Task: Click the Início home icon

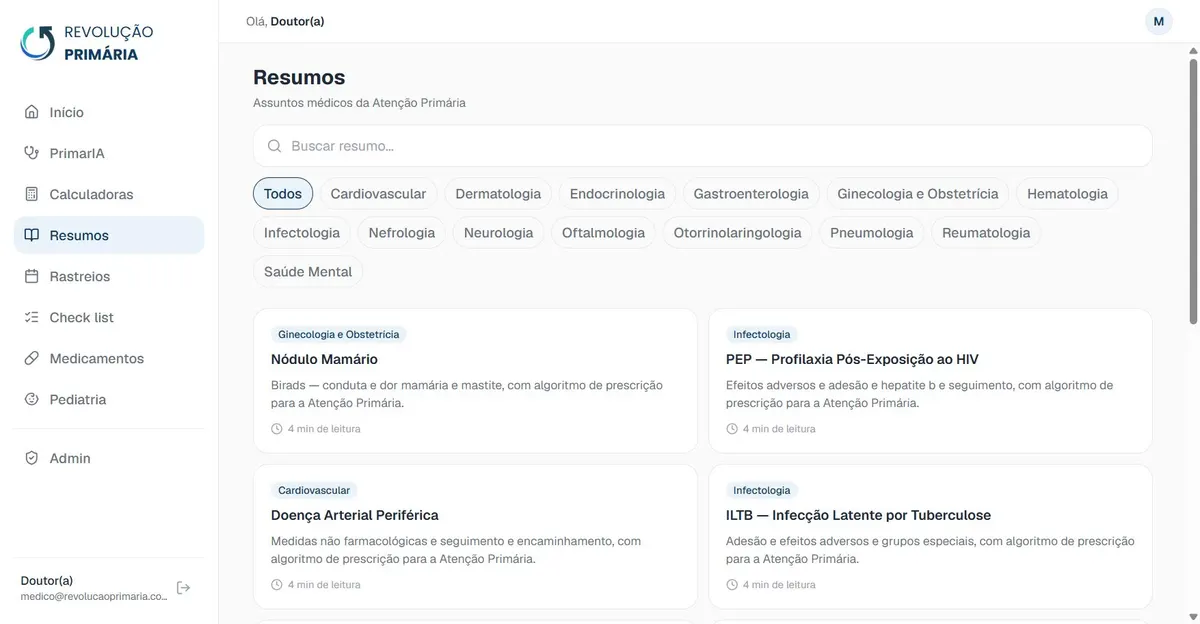Action: pos(31,112)
